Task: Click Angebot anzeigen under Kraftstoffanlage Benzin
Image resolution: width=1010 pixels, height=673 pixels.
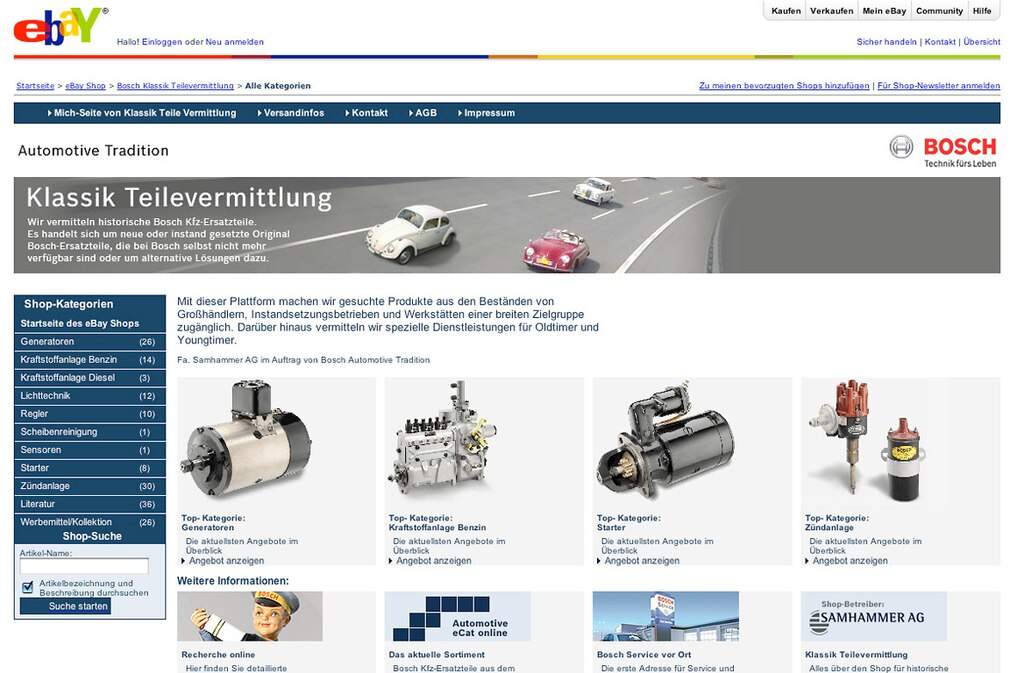Action: [x=434, y=561]
